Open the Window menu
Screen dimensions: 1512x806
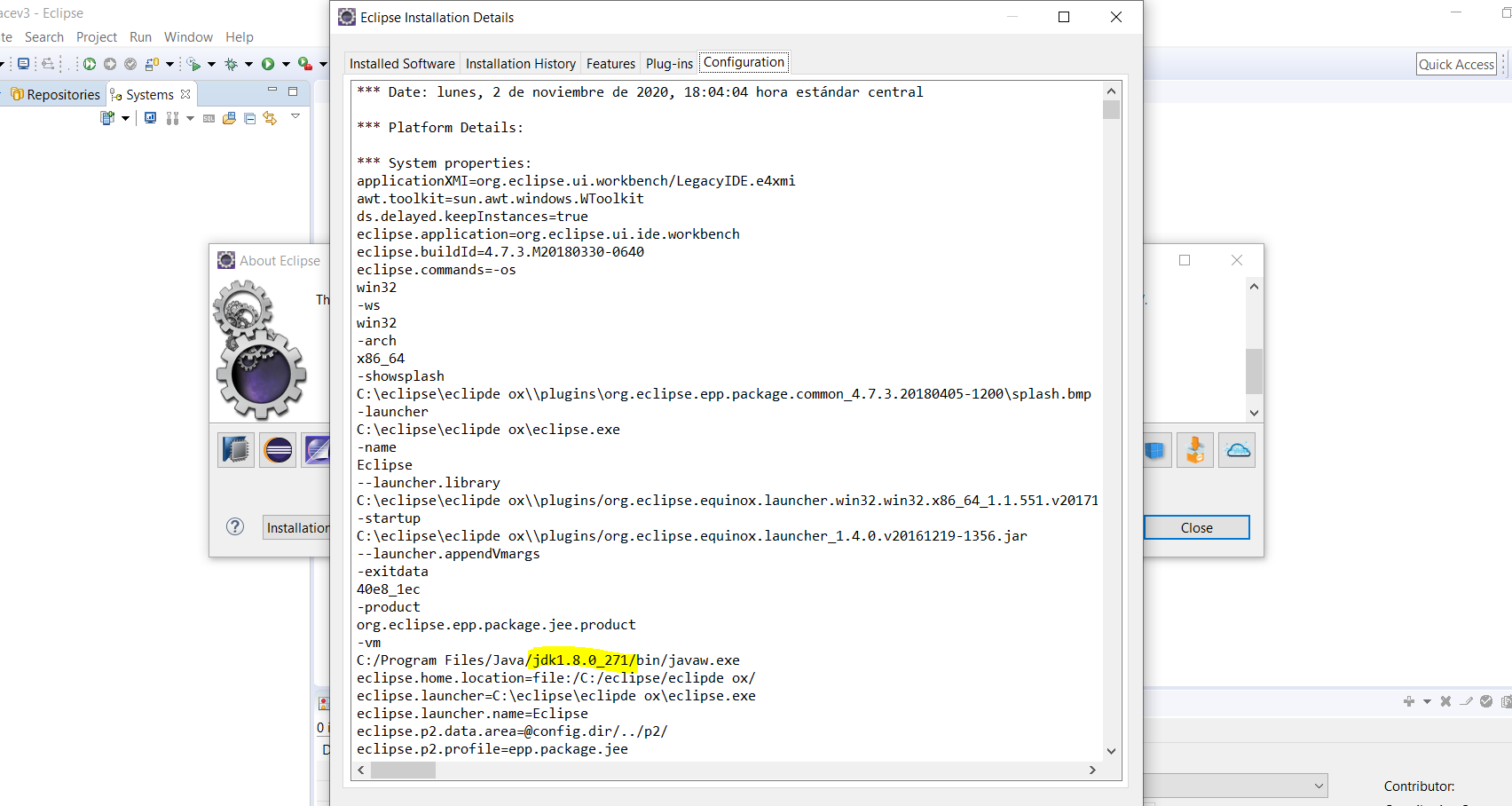(x=188, y=37)
